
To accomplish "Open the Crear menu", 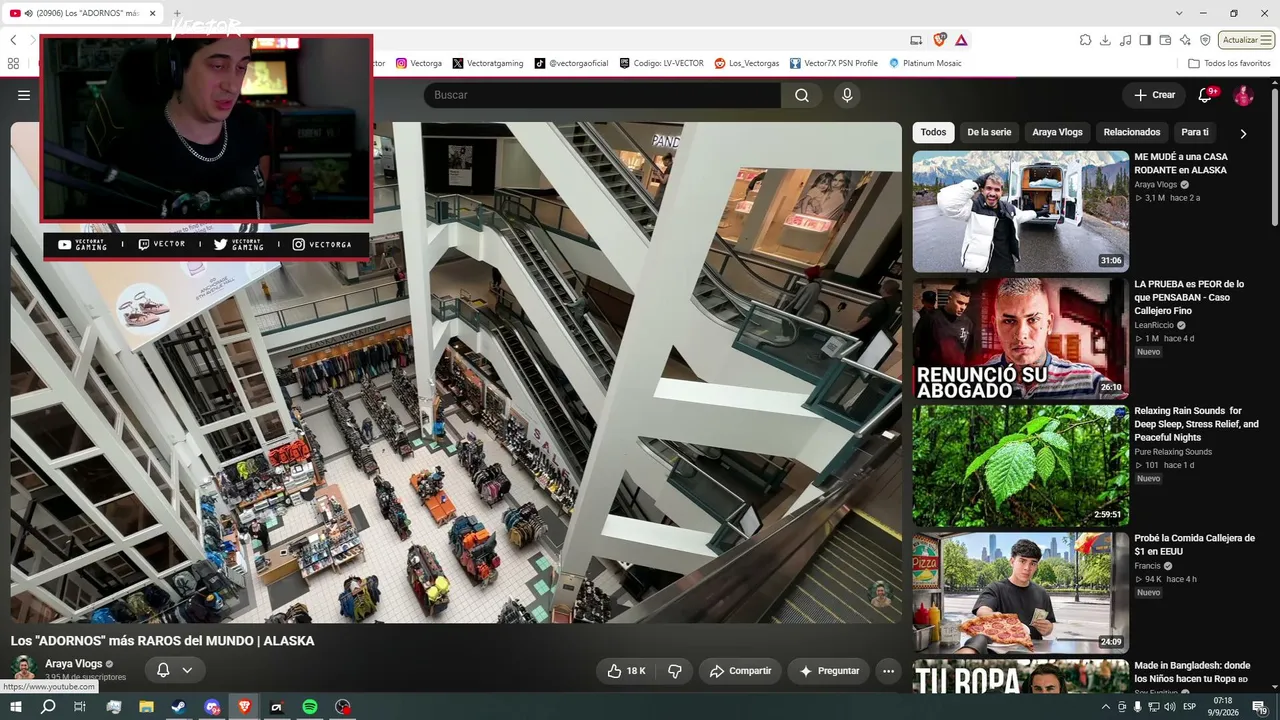I will click(1155, 95).
